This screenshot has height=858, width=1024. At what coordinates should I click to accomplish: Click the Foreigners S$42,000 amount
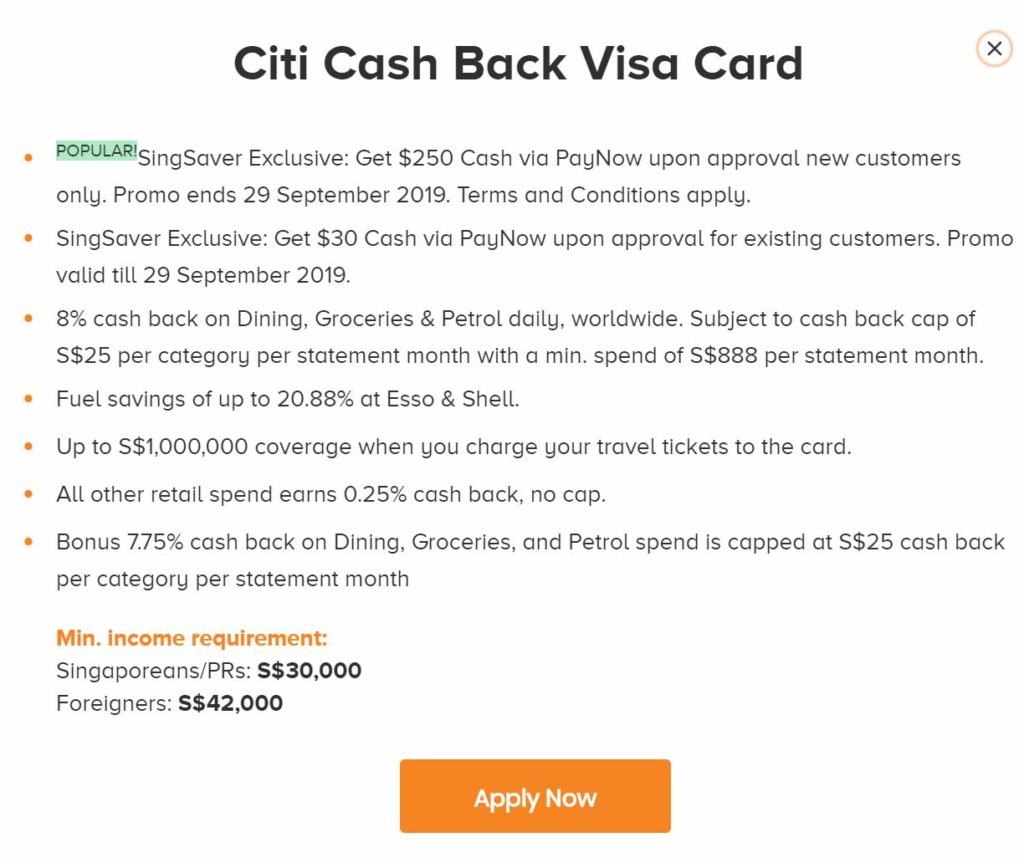pos(230,703)
